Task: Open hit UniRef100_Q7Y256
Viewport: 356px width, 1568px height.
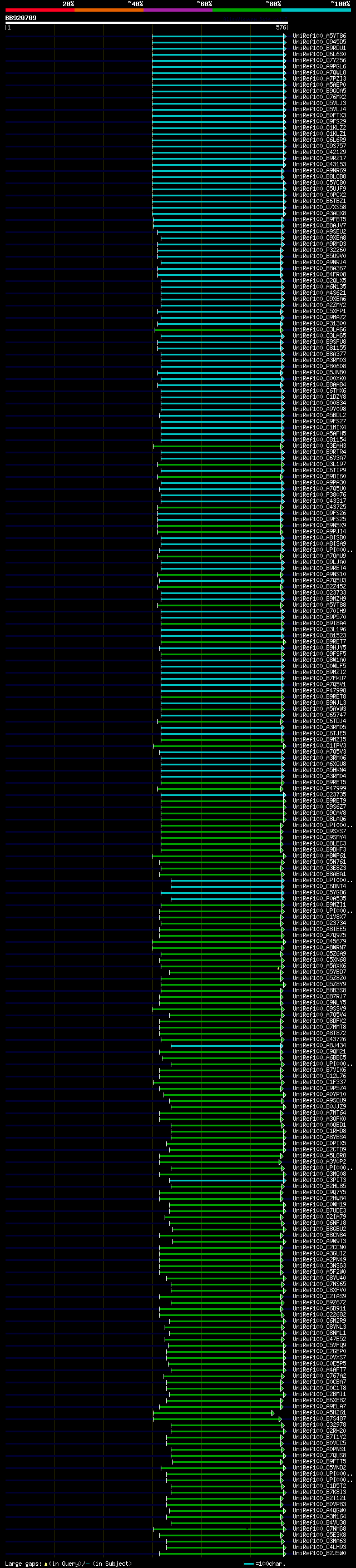Action: pos(319,60)
